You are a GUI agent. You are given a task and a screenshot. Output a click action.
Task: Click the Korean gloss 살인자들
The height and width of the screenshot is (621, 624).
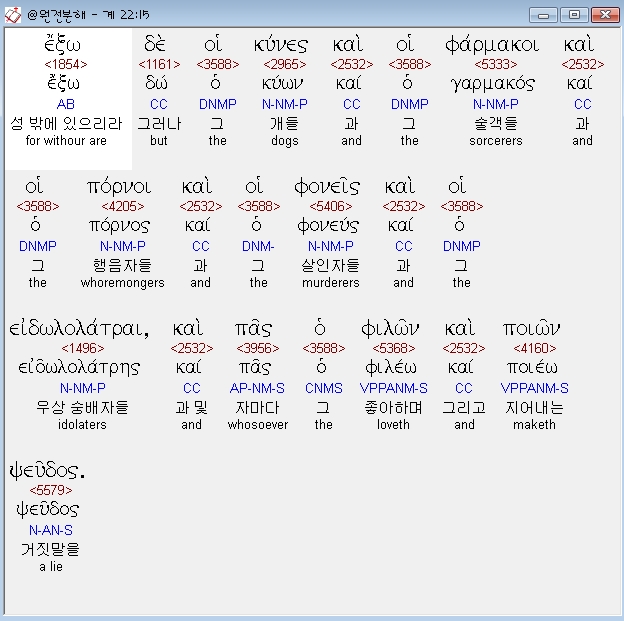pos(330,265)
